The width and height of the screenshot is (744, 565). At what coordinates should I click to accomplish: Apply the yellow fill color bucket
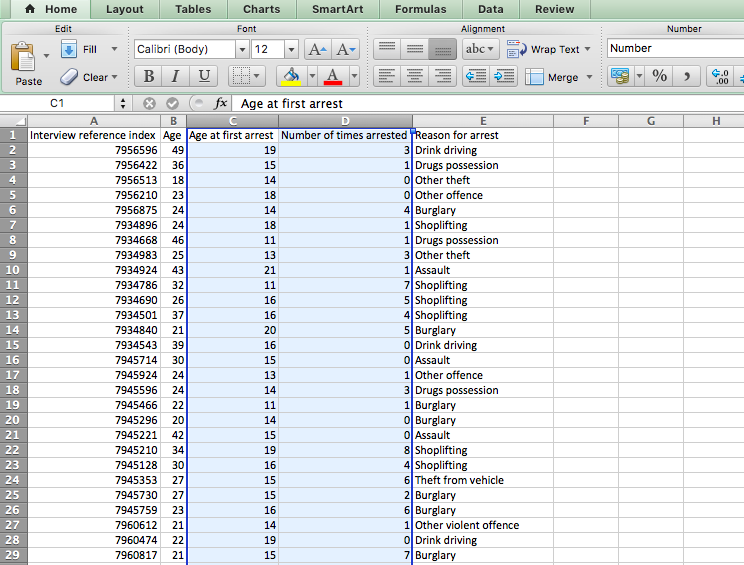point(289,76)
